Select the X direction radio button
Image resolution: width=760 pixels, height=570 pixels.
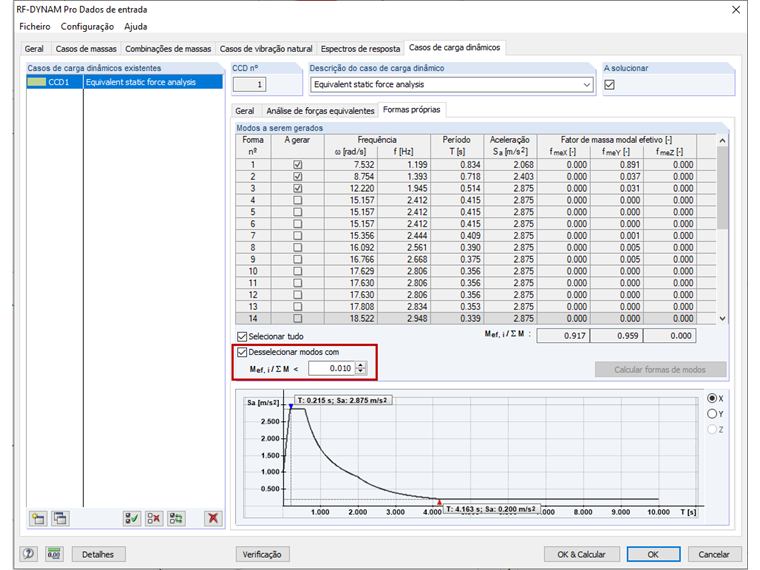tap(712, 398)
